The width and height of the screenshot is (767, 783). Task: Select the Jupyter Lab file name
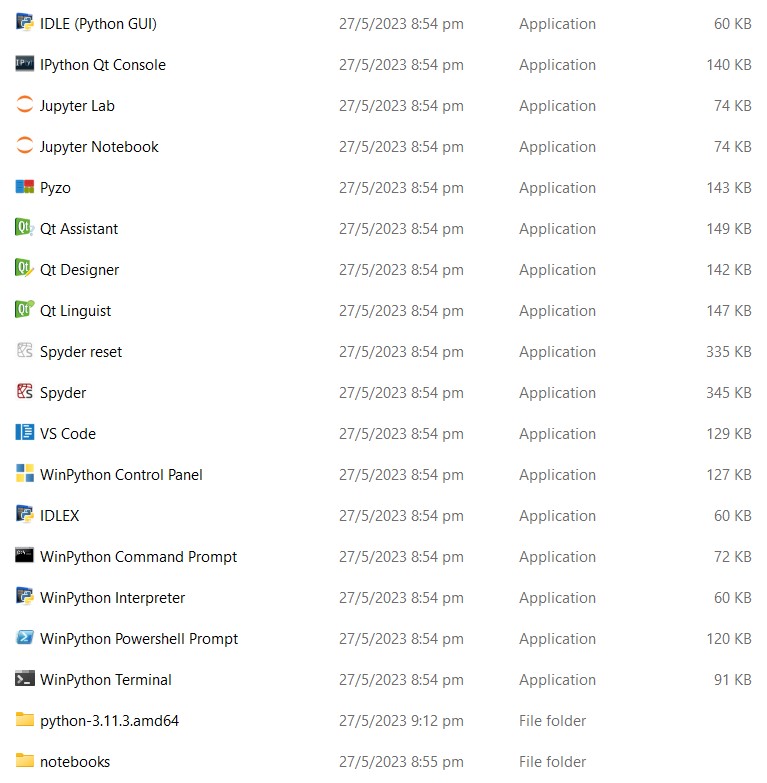77,106
